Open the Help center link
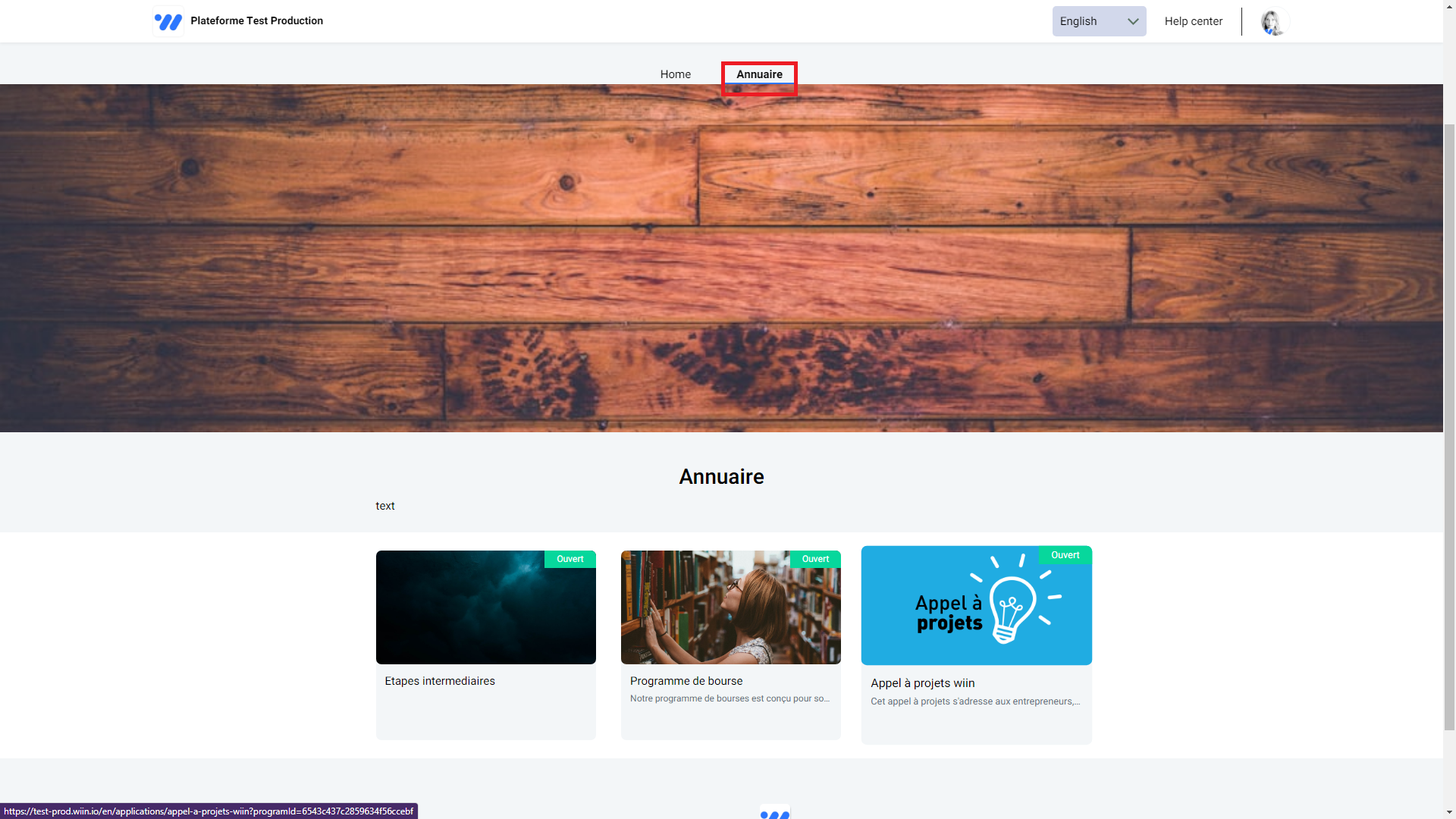The height and width of the screenshot is (819, 1456). [x=1193, y=21]
